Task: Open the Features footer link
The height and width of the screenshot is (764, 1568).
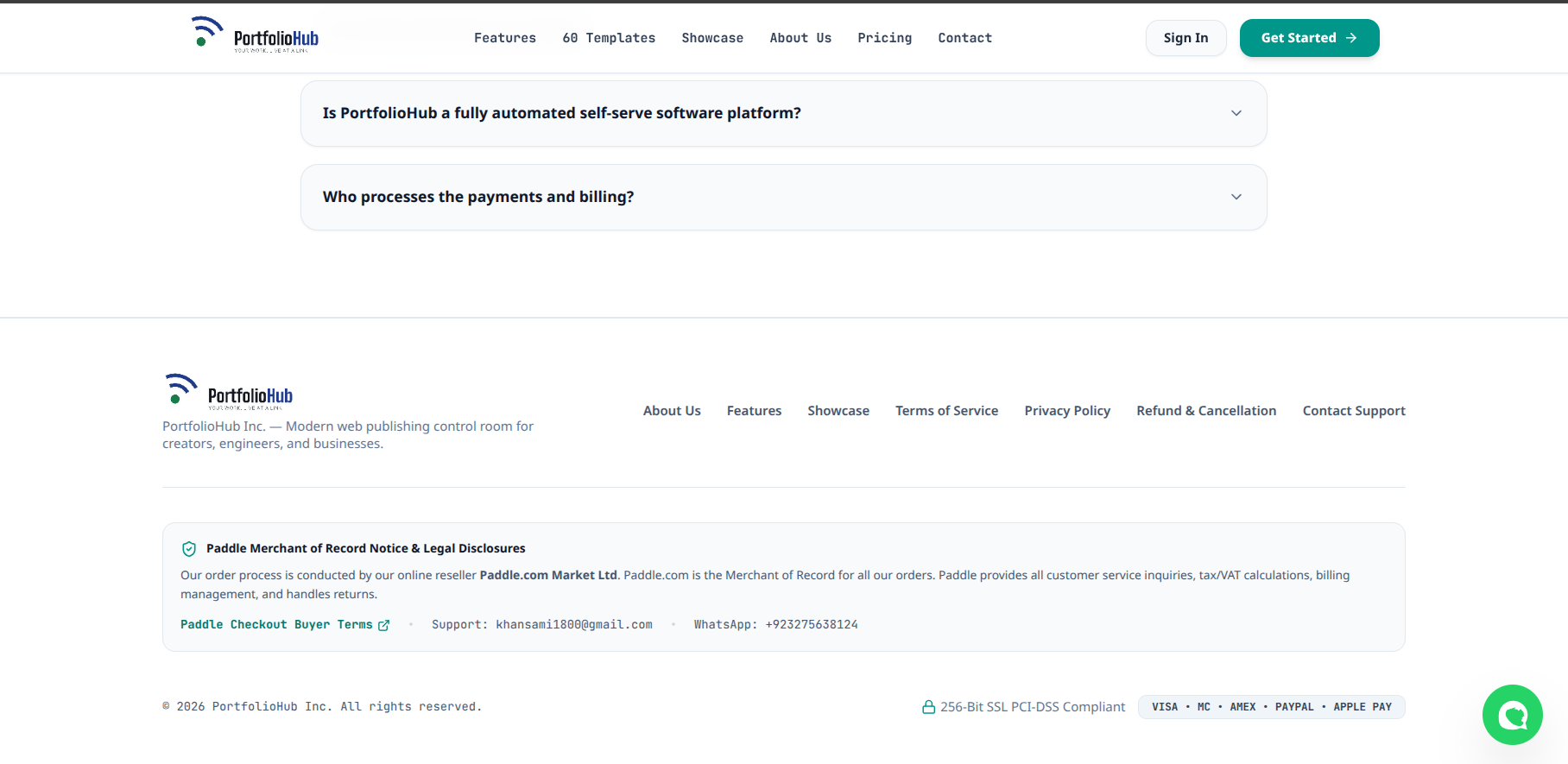Action: click(x=754, y=411)
